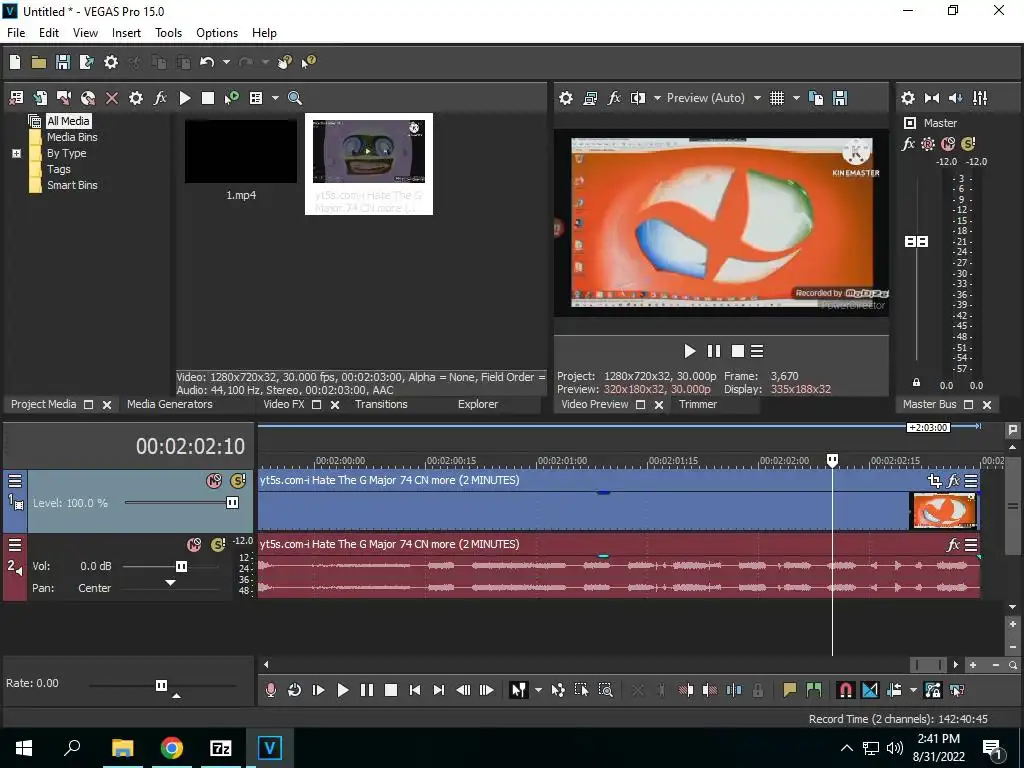Open the edit tool selector dropdown arrow

pos(538,690)
